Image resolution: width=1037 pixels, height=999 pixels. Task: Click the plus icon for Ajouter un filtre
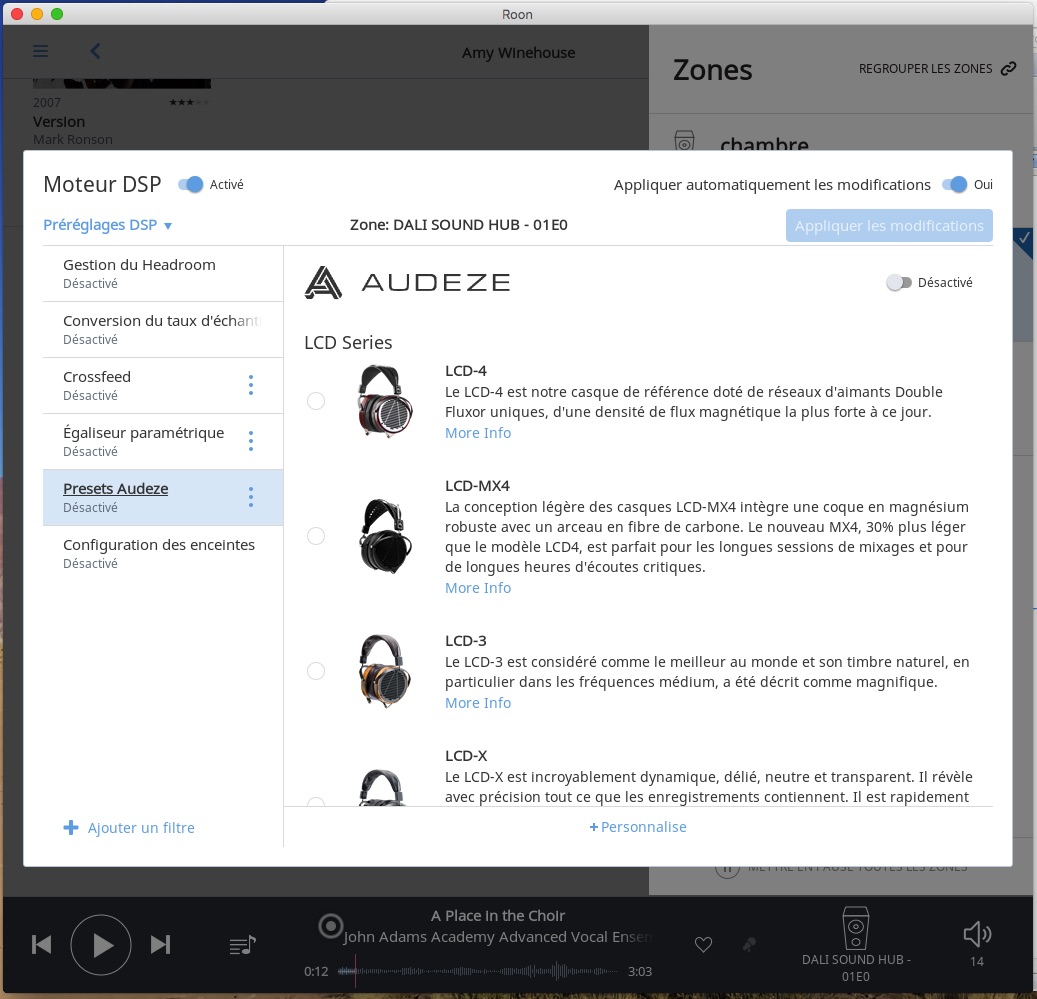point(71,827)
